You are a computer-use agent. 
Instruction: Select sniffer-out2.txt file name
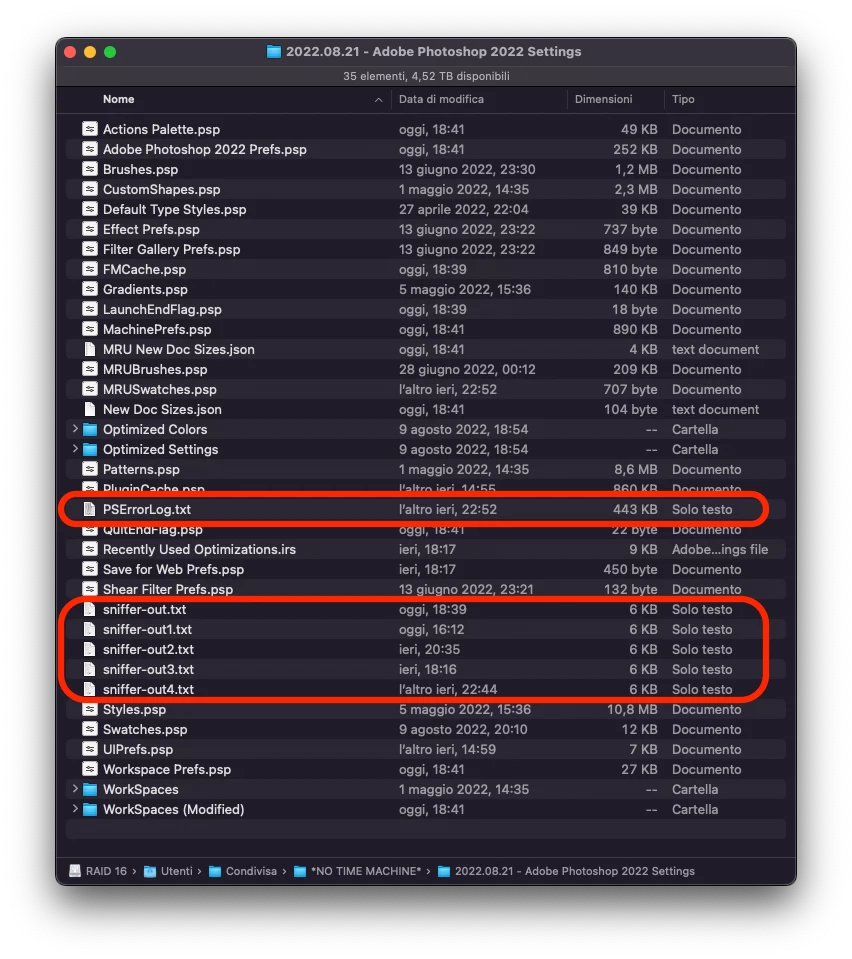tap(148, 650)
